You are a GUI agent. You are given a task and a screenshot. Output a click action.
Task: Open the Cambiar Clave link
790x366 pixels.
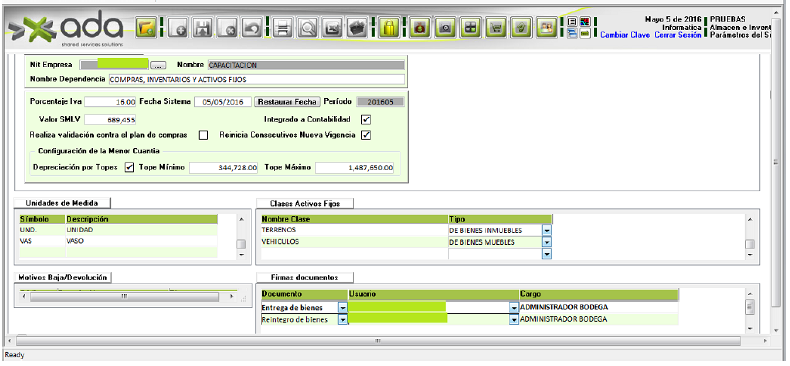coord(625,35)
